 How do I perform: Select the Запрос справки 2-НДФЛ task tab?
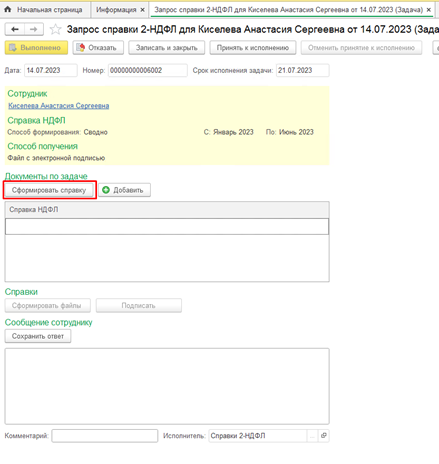pyautogui.click(x=288, y=10)
